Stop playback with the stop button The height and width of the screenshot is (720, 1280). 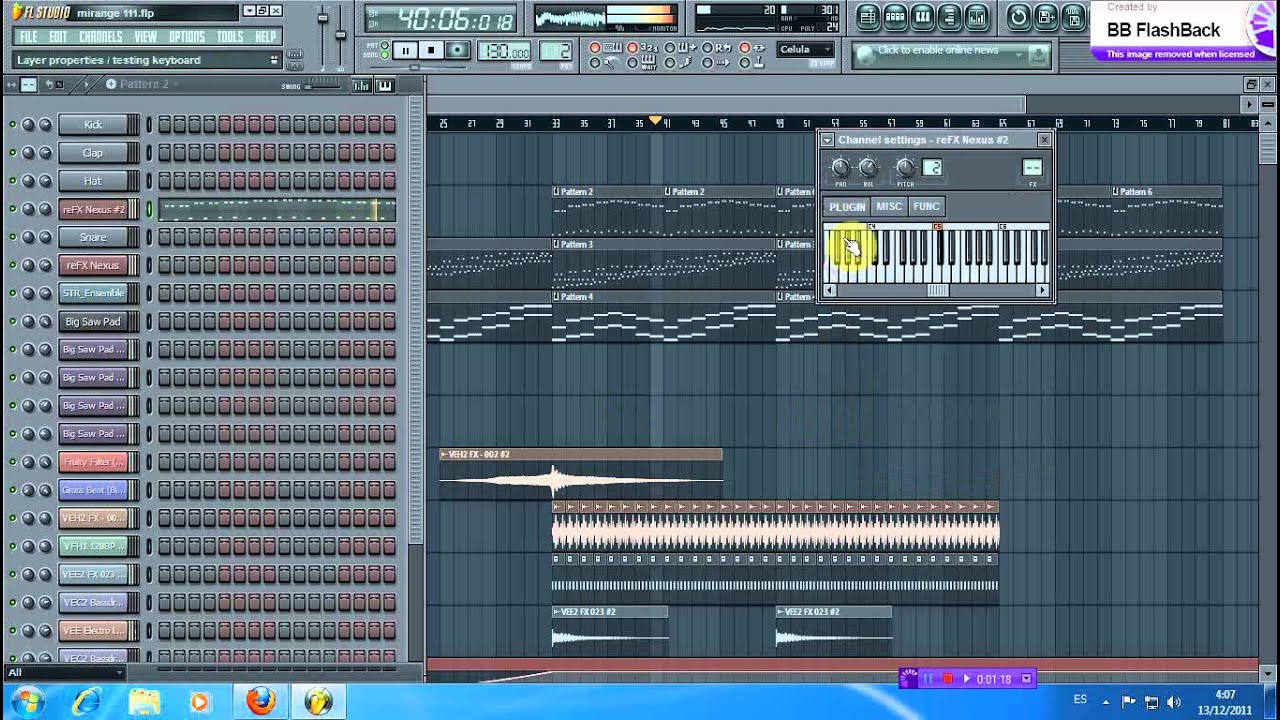[431, 50]
